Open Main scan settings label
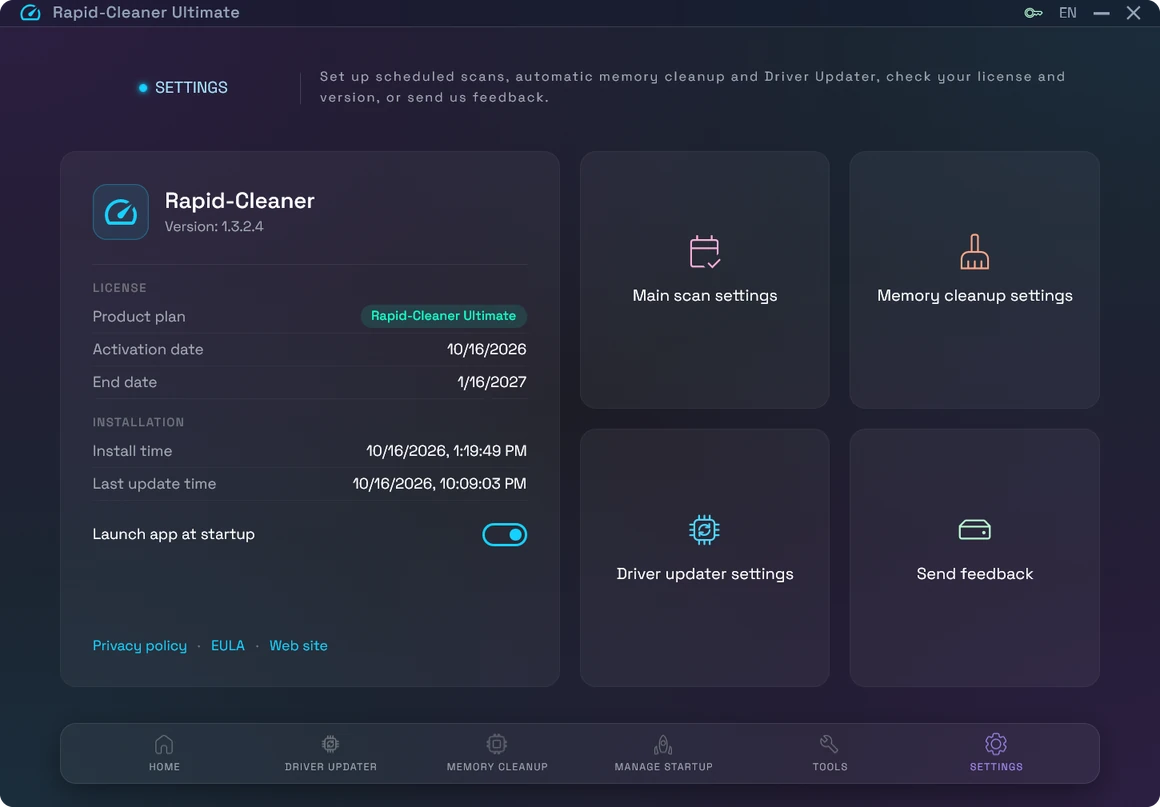The image size is (1160, 807). (x=704, y=296)
